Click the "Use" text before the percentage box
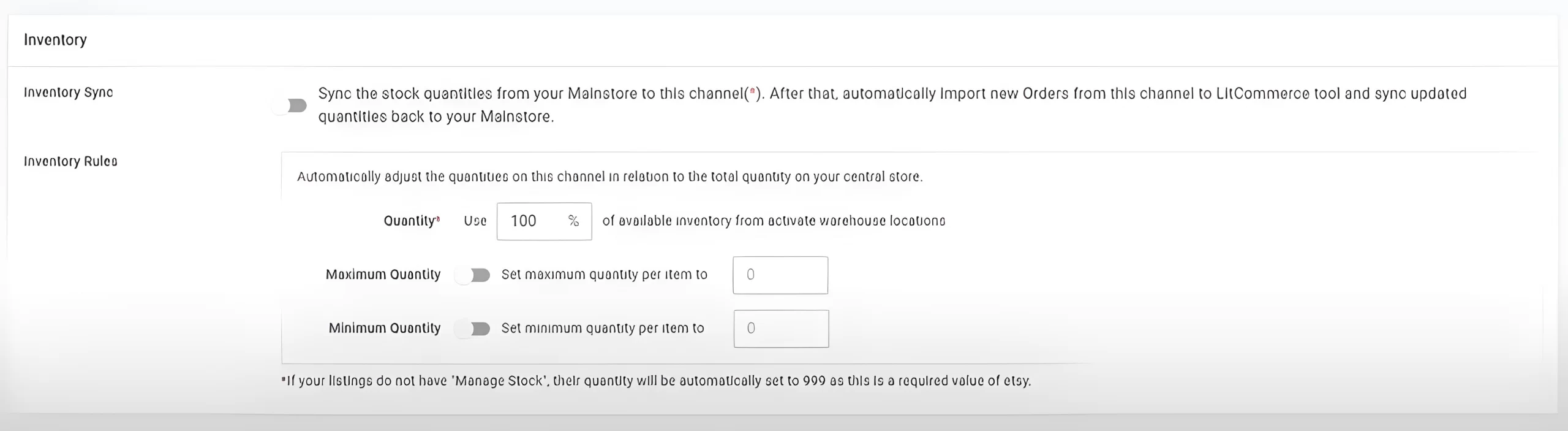The width and height of the screenshot is (1568, 431). [475, 221]
